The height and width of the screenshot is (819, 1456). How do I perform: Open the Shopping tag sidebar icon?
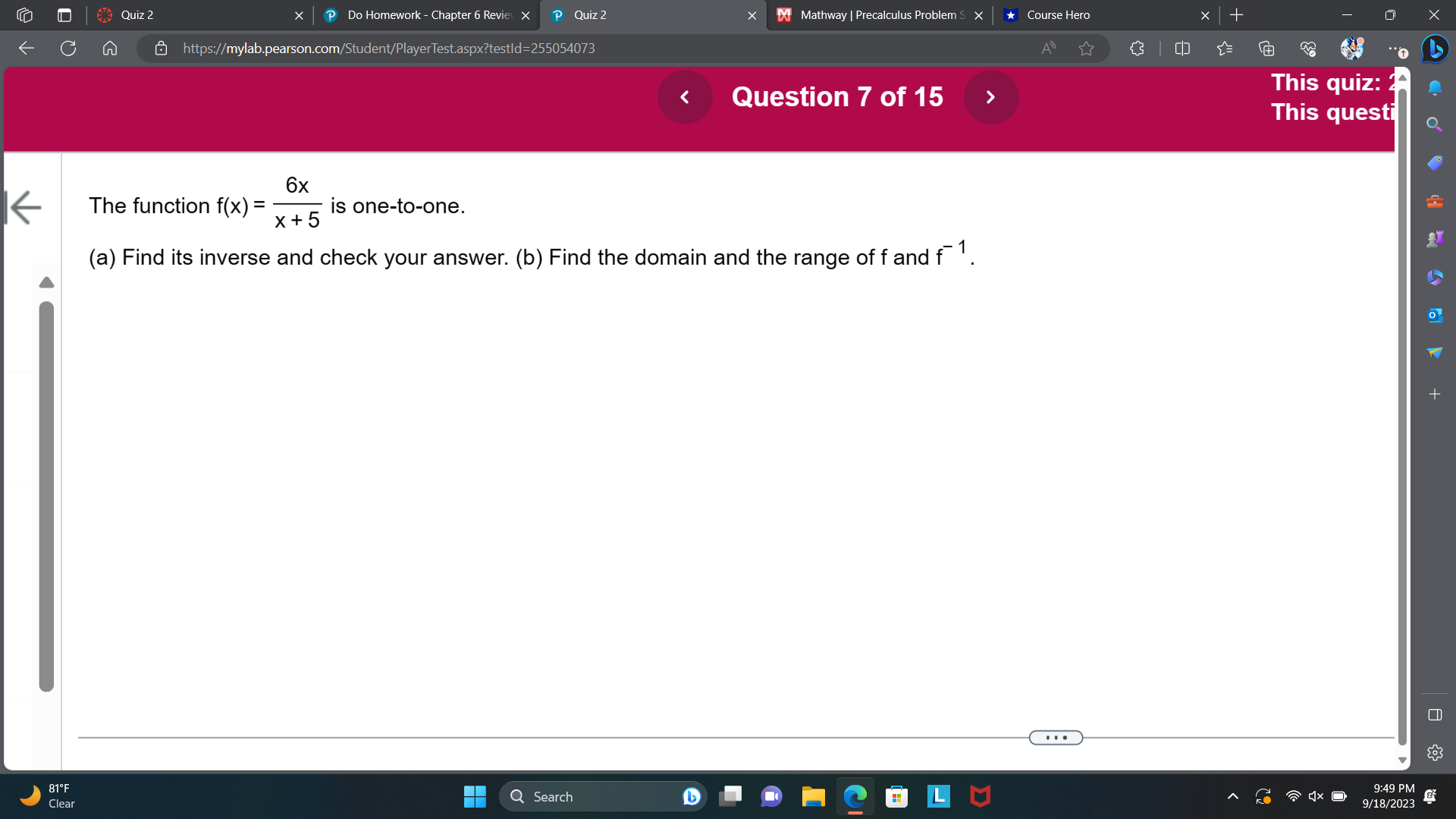1435,162
